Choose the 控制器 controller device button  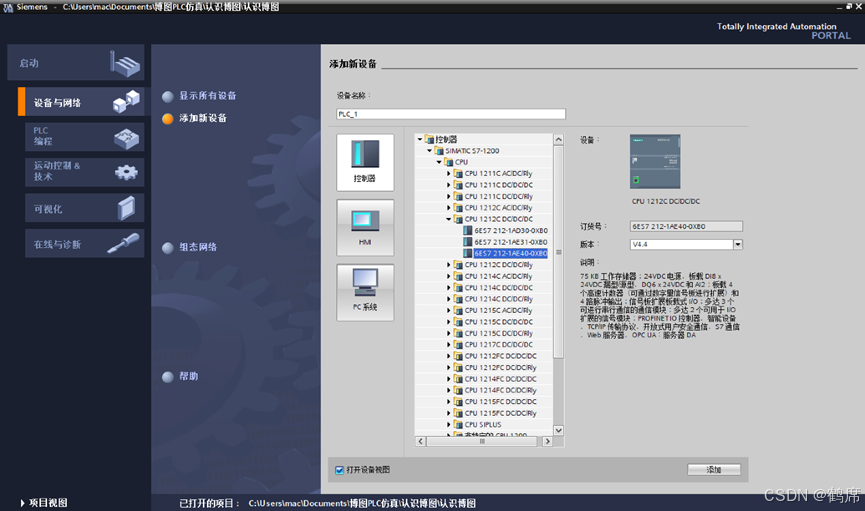[x=365, y=162]
